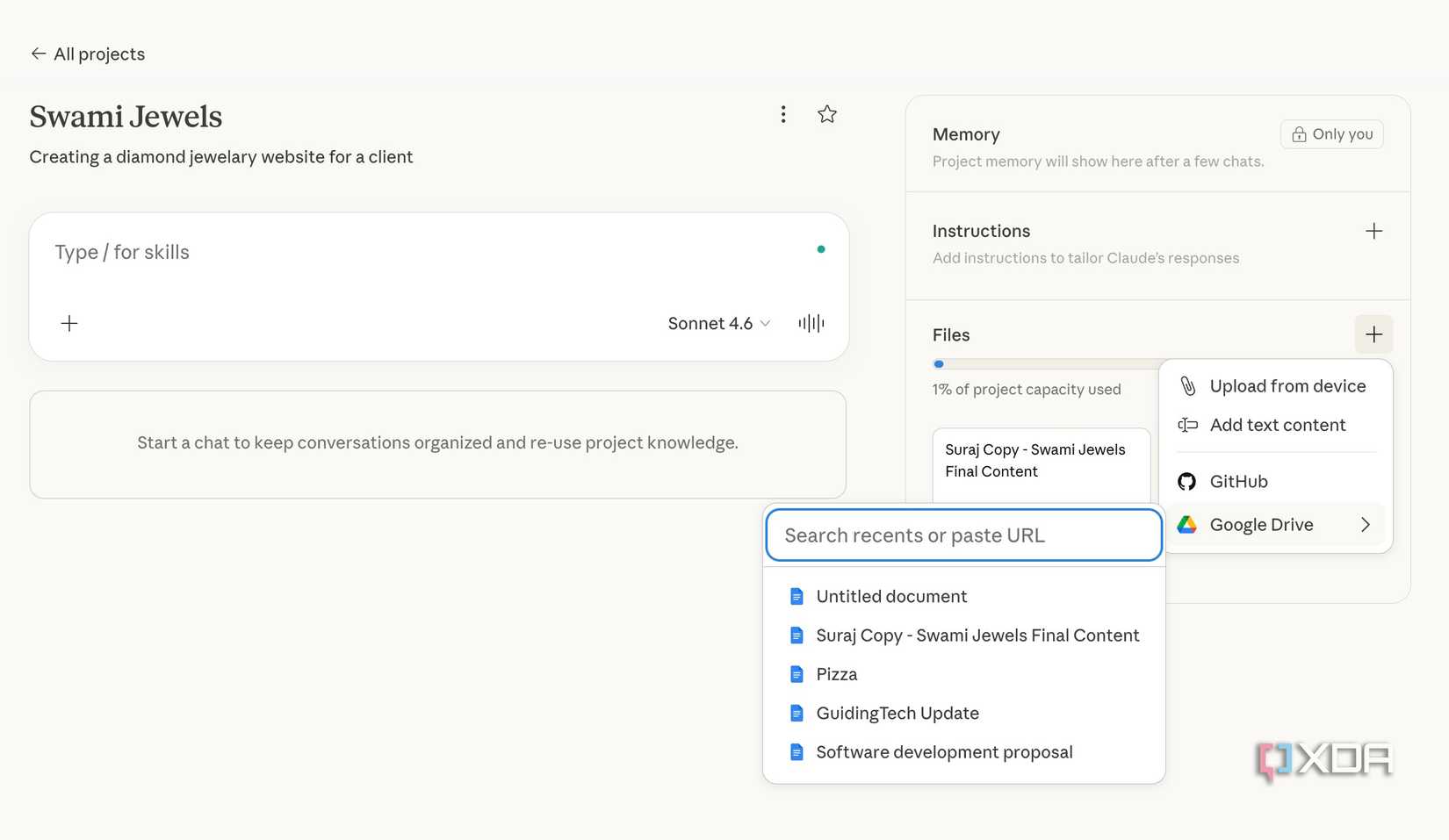Viewport: 1449px width, 840px height.
Task: Pick Suraj Copy - Swami Jewels Final Content document
Action: (x=977, y=635)
